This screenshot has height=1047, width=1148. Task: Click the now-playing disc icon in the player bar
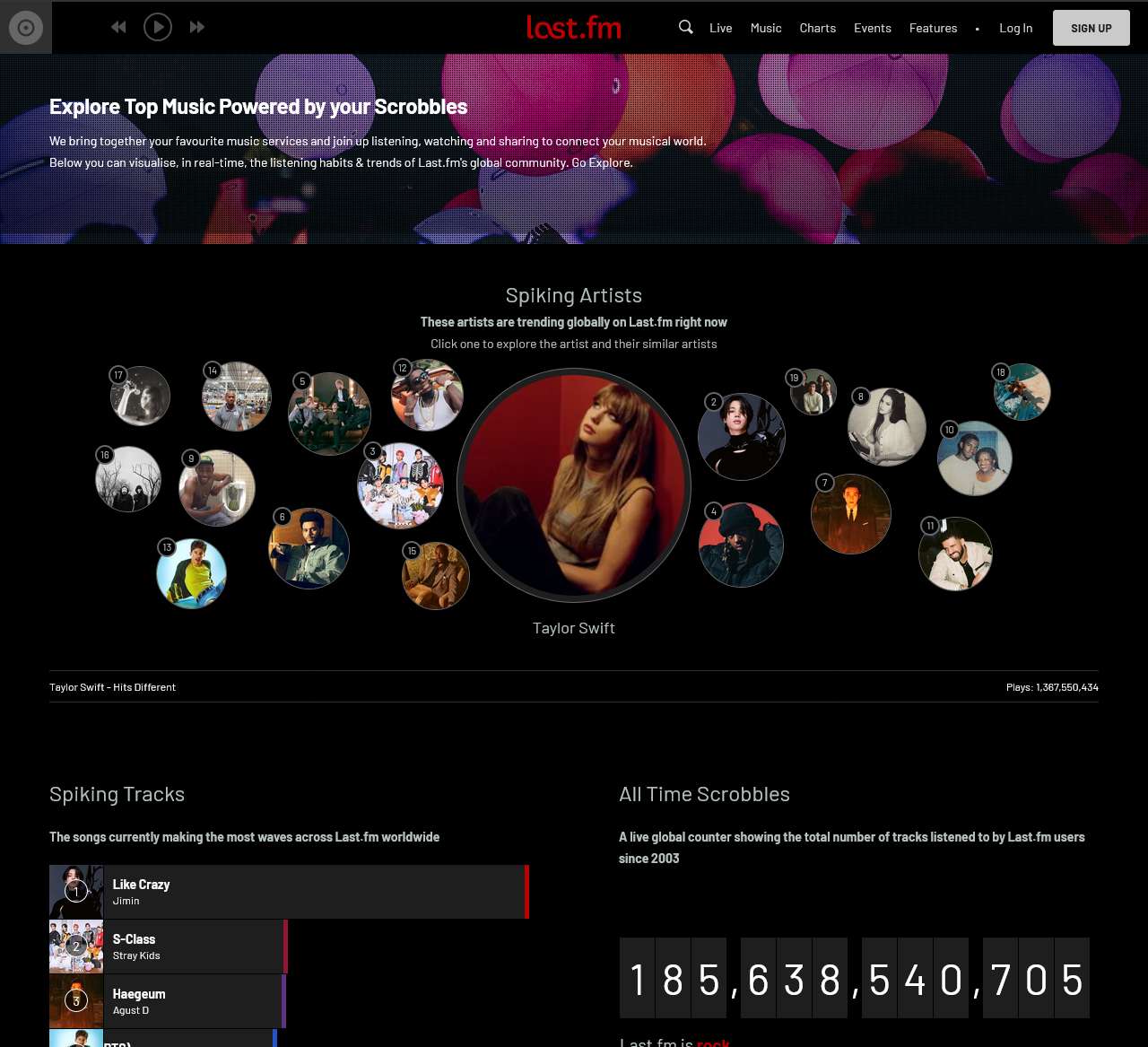(x=26, y=28)
